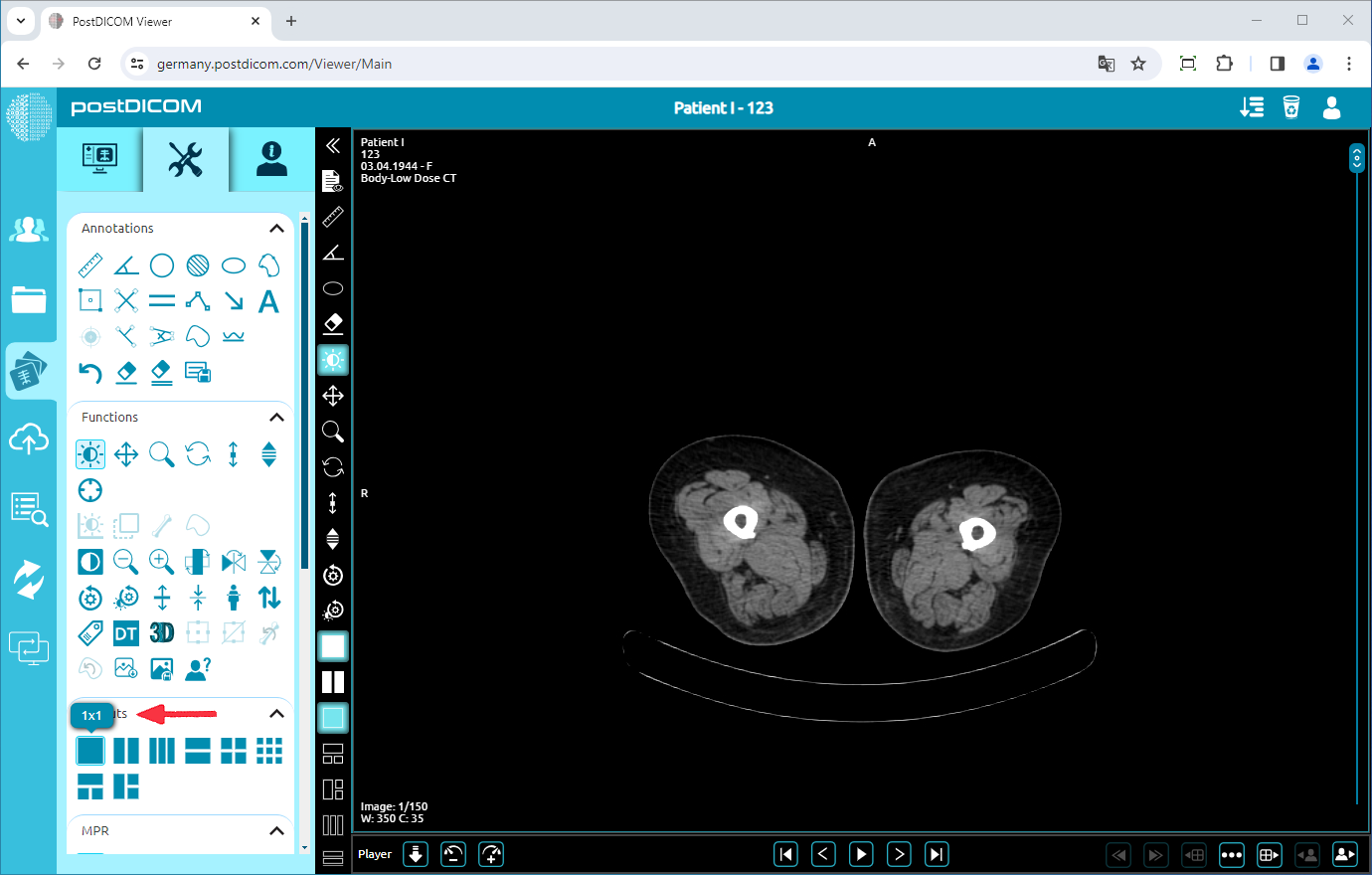This screenshot has height=875, width=1372.
Task: Select the arrow annotation tool
Action: (233, 300)
